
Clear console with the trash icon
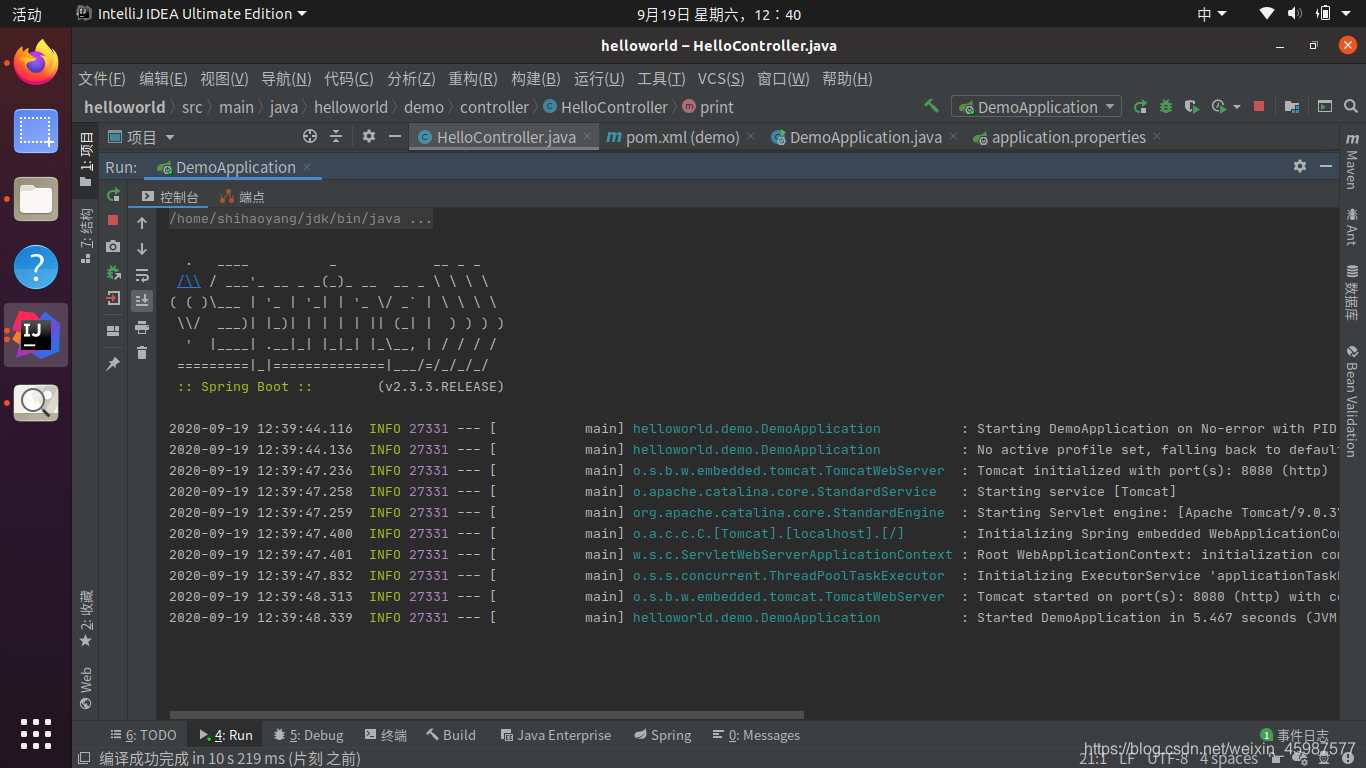[x=142, y=352]
